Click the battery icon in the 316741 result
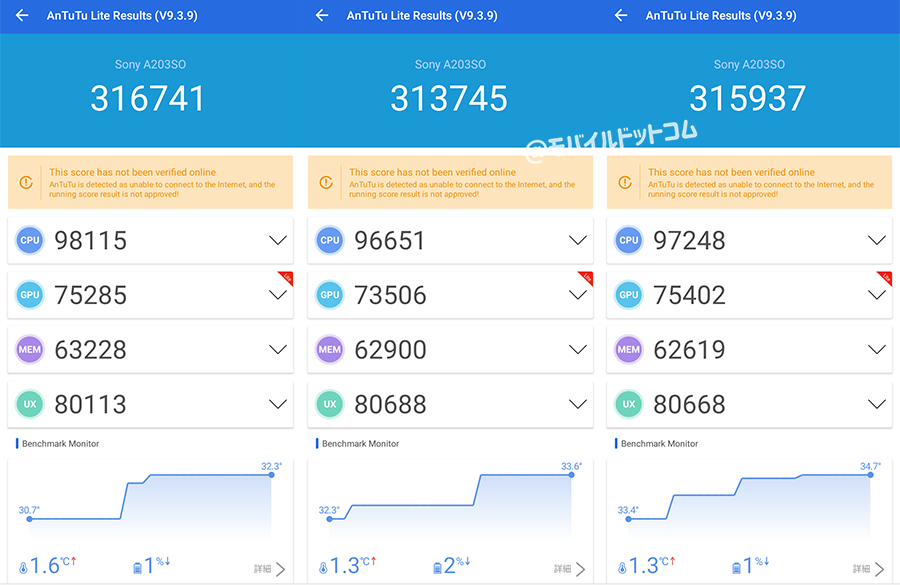The image size is (900, 585). (x=137, y=568)
